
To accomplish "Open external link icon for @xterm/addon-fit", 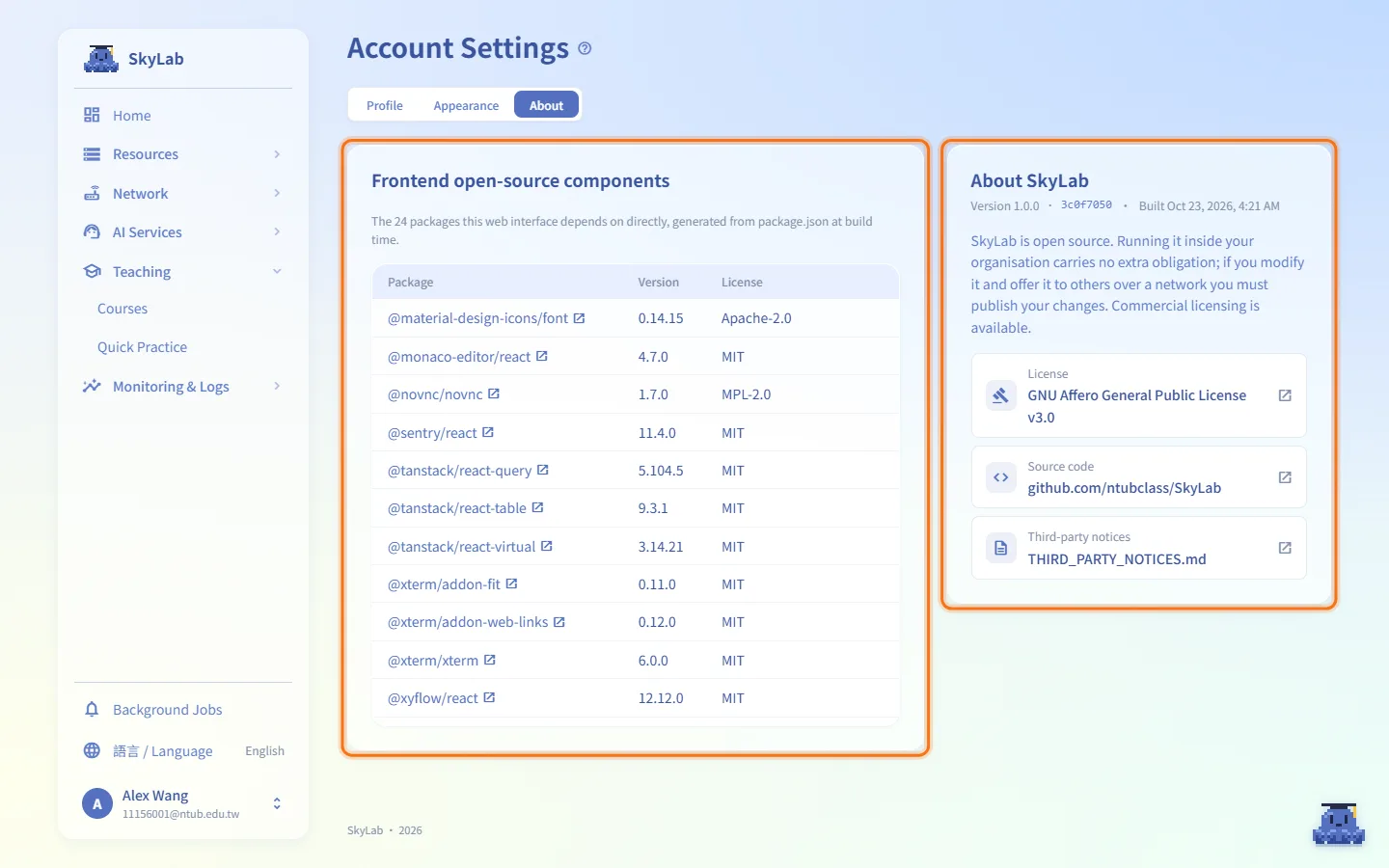I will coord(512,583).
